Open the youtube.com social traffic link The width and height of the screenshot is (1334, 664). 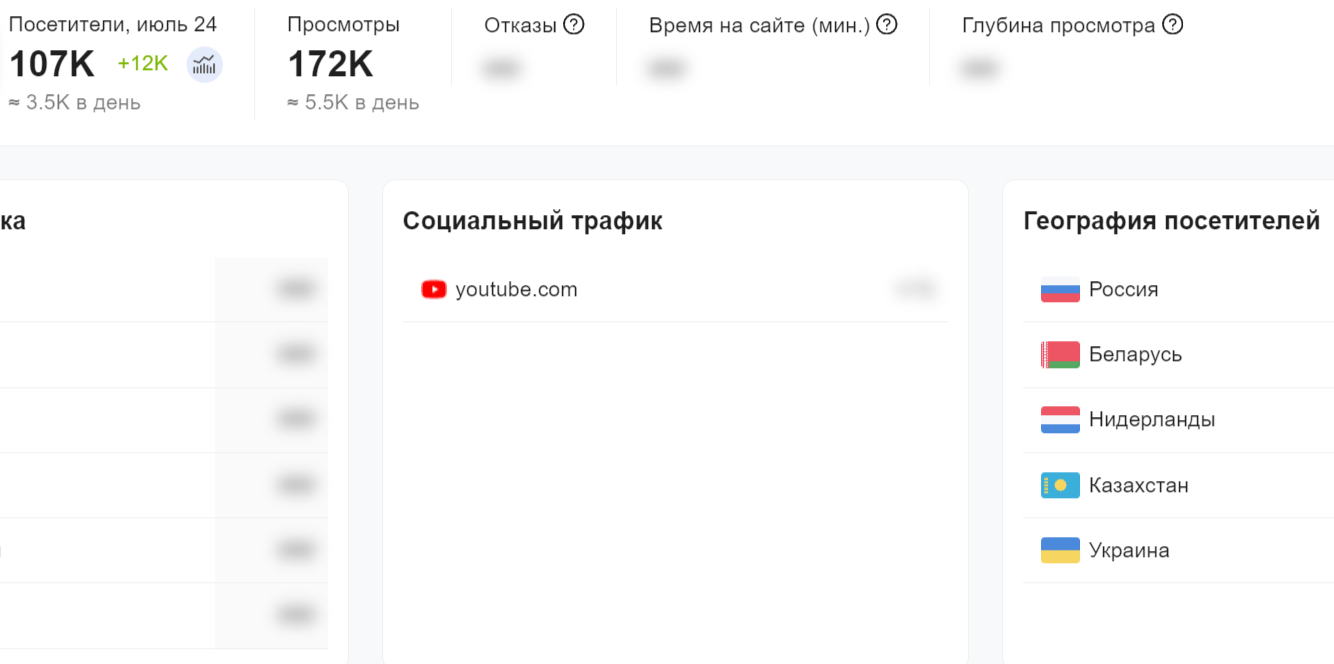click(516, 290)
